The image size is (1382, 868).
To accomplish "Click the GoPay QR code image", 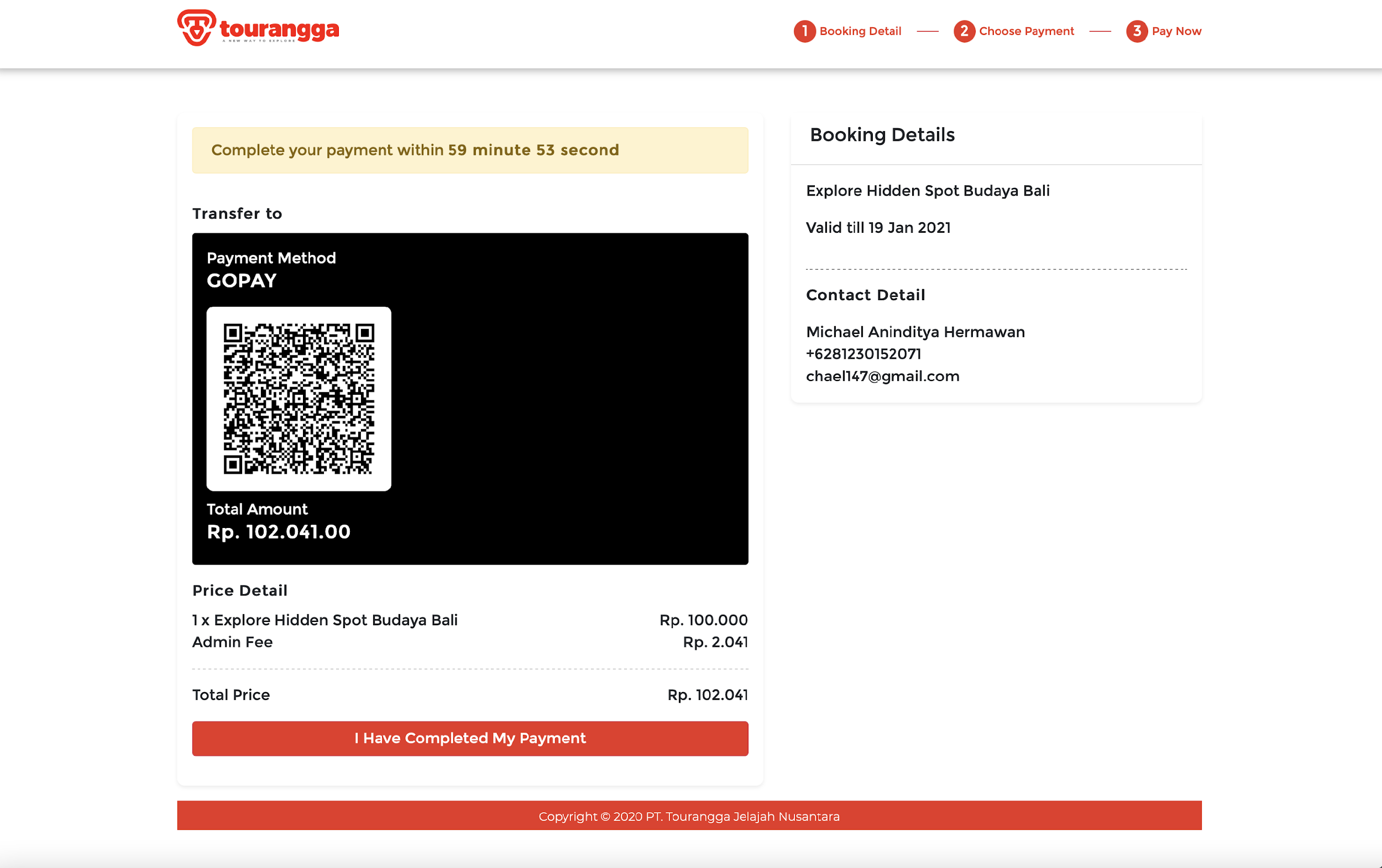I will [x=299, y=399].
